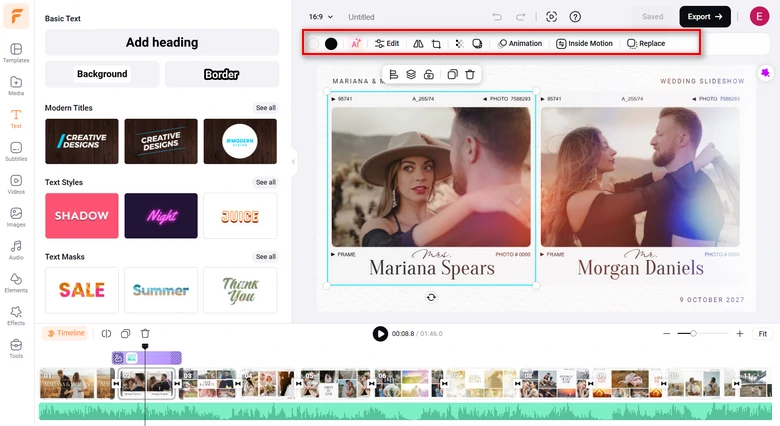Duplicate the selected element on canvas

(x=452, y=75)
